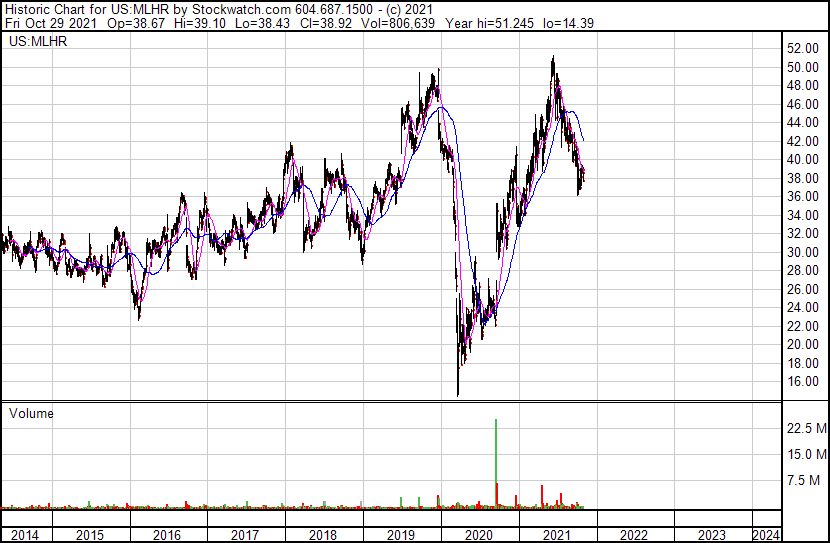Select the 2018 year label on time axis
The height and width of the screenshot is (543, 830).
point(323,535)
